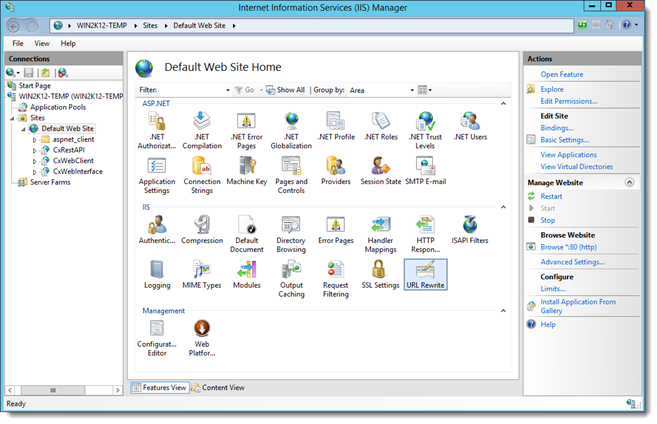The image size is (657, 424).
Task: Open Advanced Settings link
Action: pos(572,262)
